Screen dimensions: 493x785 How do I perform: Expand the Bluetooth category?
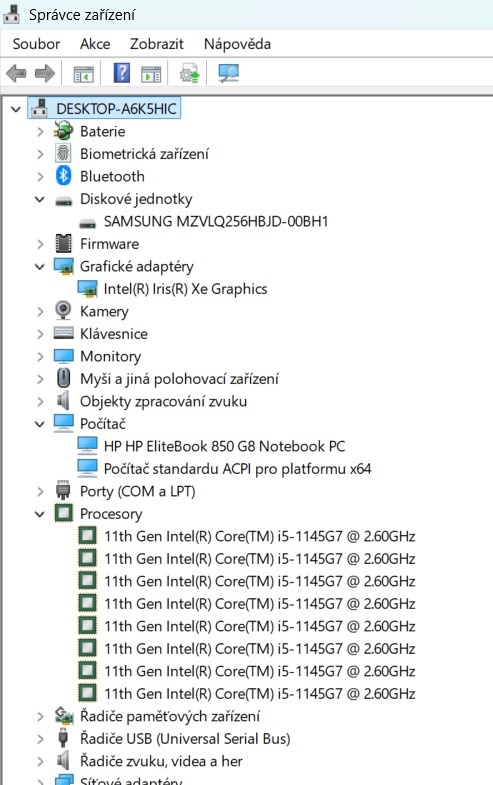(x=40, y=176)
